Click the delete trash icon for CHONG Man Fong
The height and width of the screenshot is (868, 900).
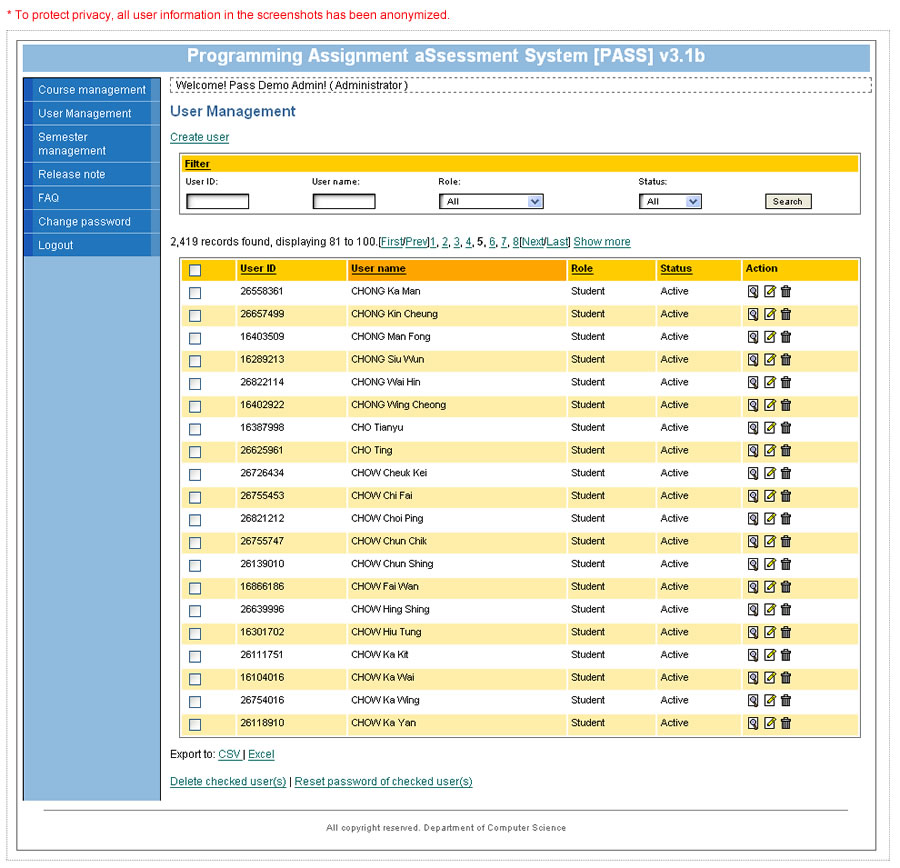pos(786,337)
